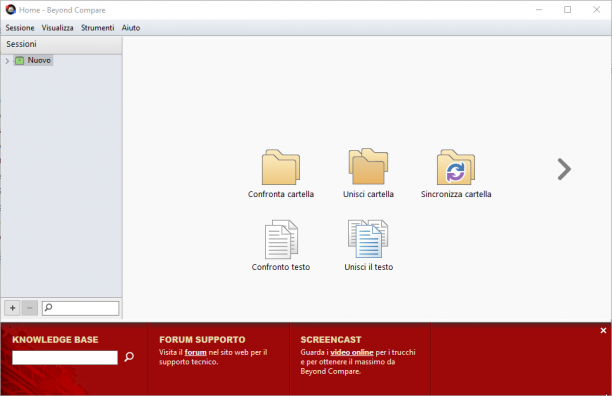Click the KNOWLEDGE BASE heading
The height and width of the screenshot is (396, 612).
pos(55,339)
